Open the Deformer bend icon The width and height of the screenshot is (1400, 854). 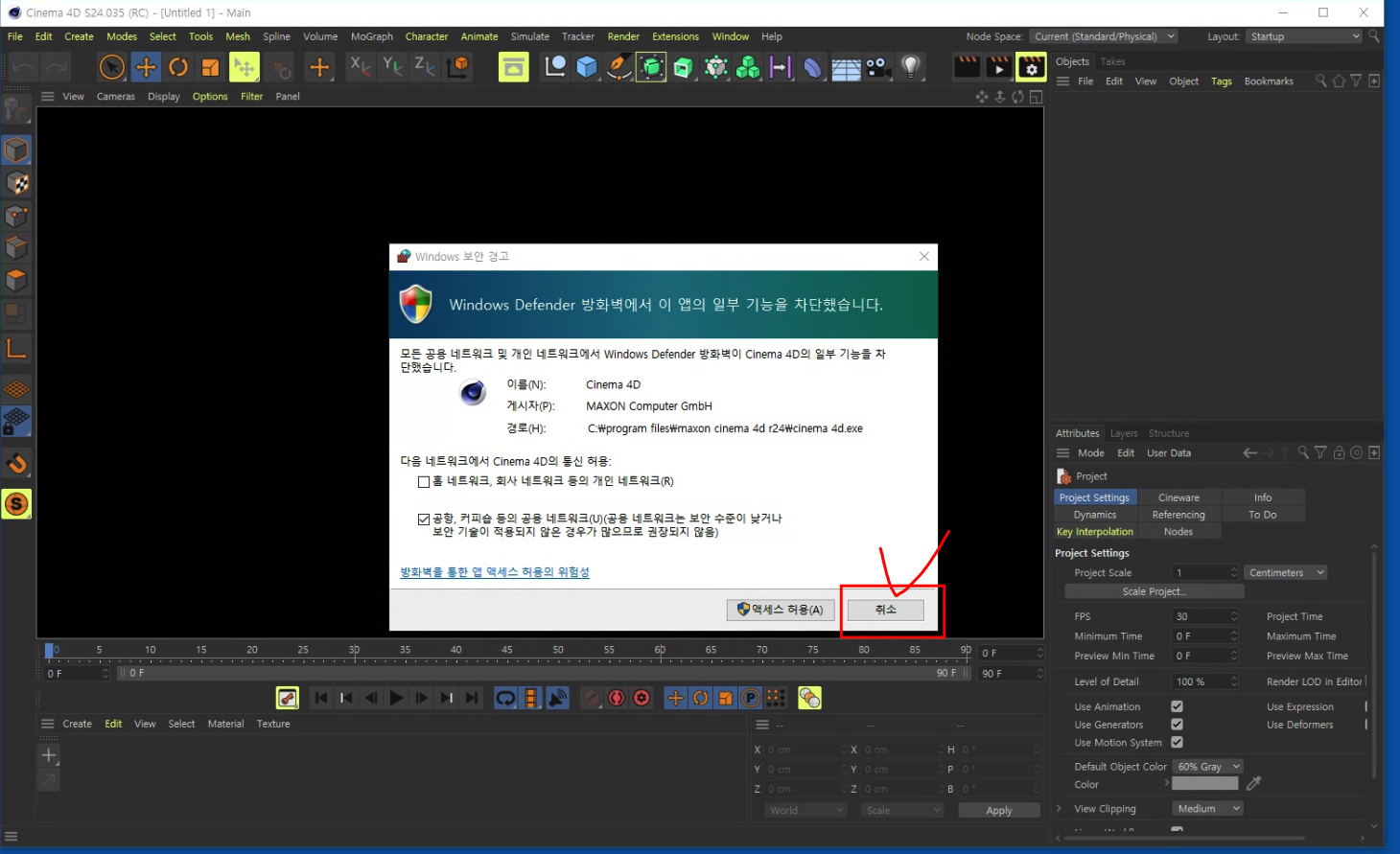(813, 67)
